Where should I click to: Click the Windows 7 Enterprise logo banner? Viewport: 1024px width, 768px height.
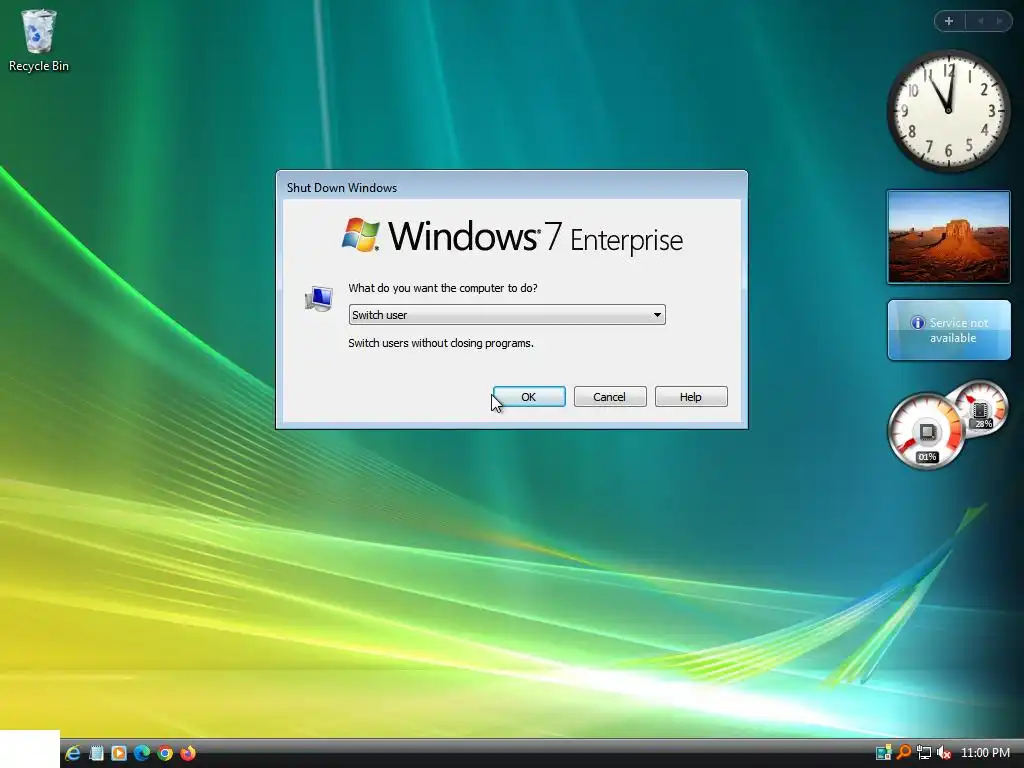(x=512, y=236)
